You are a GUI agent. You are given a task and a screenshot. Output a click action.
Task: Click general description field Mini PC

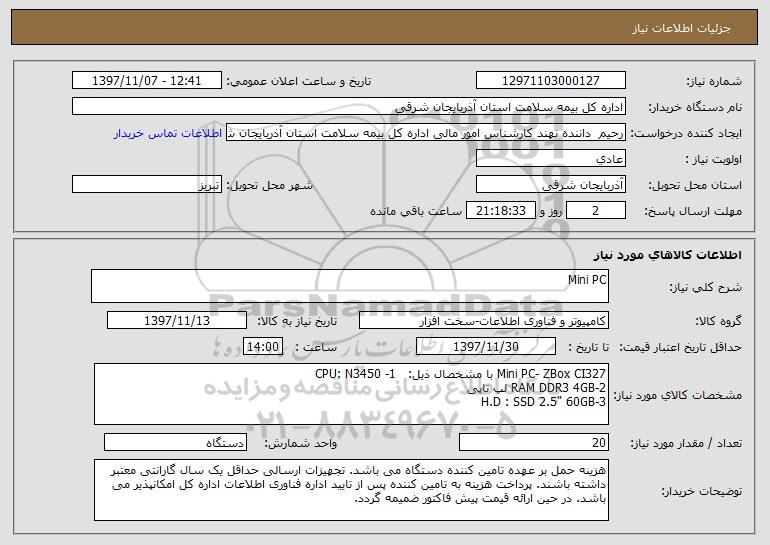(x=350, y=286)
